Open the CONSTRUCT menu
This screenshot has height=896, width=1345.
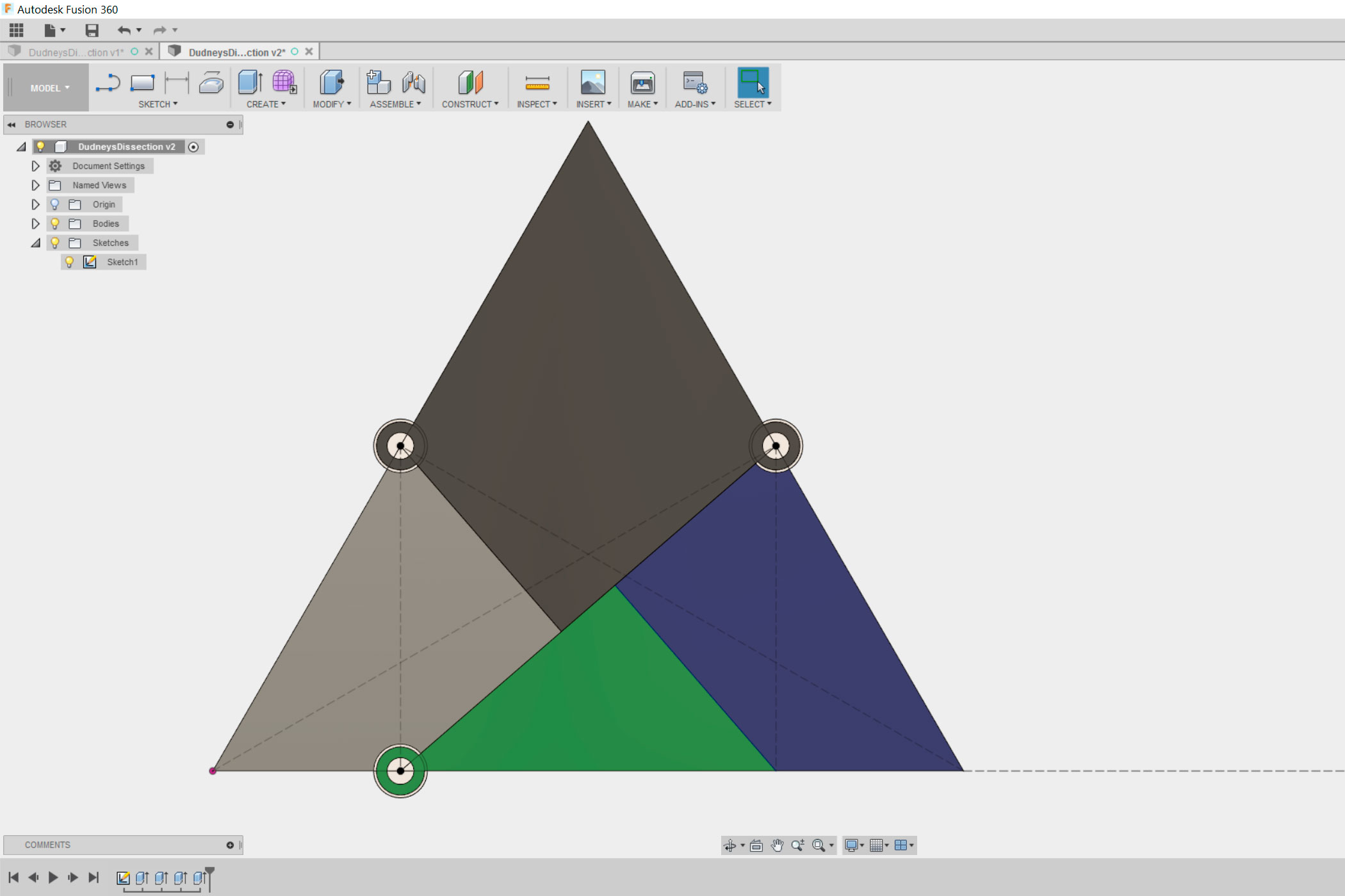(469, 104)
